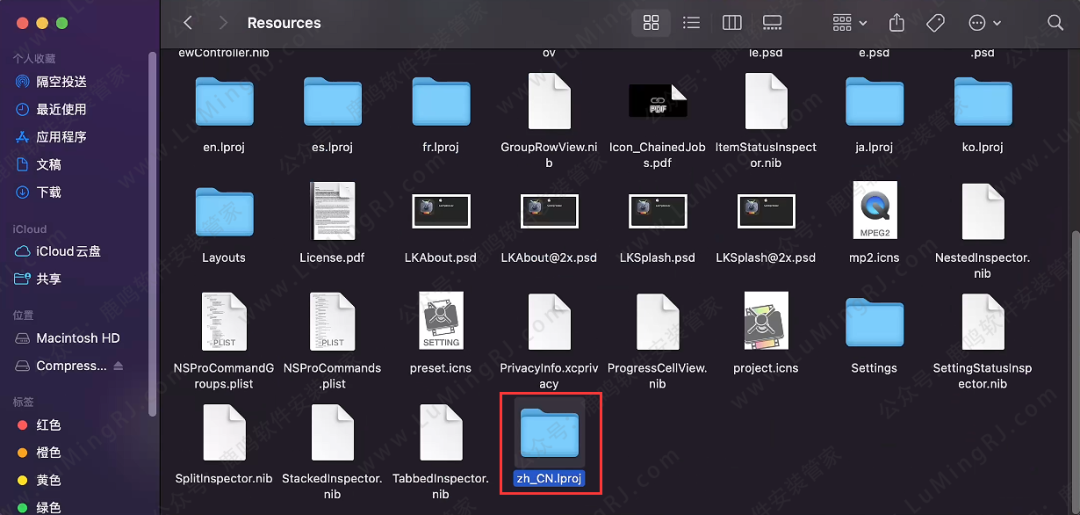Expand the Group By dropdown
This screenshot has width=1080, height=515.
tap(850, 22)
